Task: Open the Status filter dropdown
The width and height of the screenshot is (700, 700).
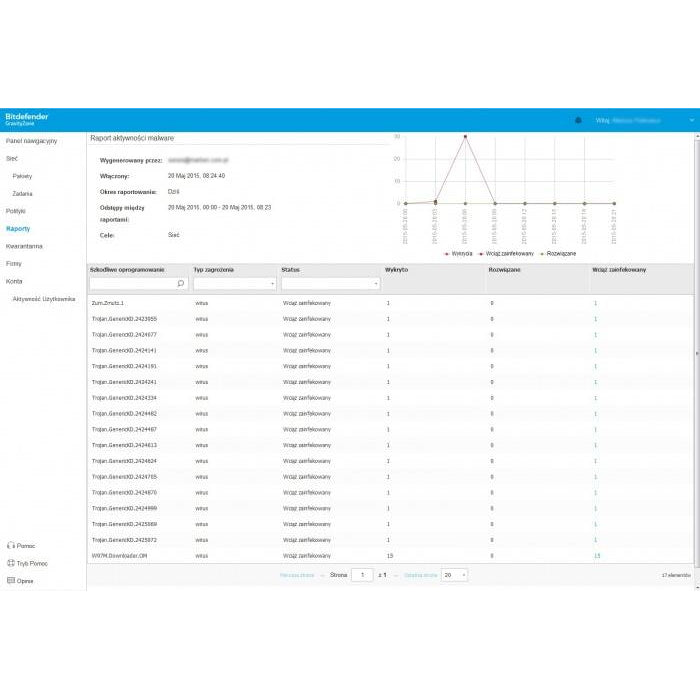Action: click(x=330, y=284)
